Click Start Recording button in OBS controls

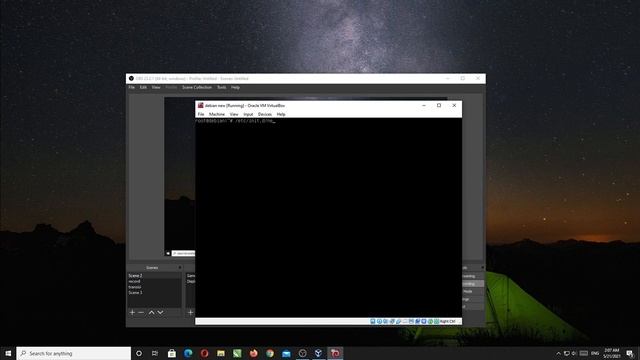pos(473,284)
